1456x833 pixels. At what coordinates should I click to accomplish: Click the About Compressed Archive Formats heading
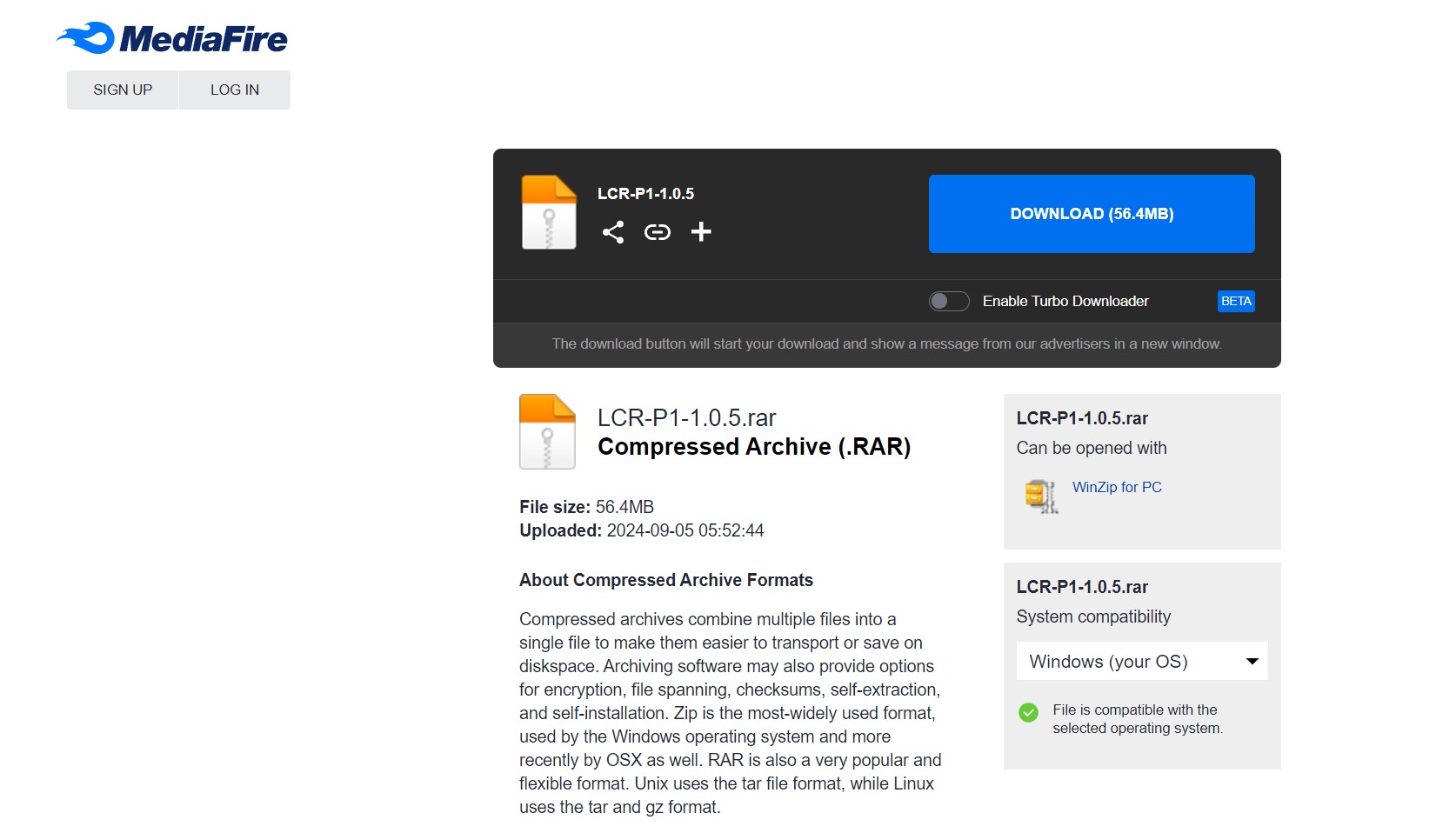tap(666, 580)
